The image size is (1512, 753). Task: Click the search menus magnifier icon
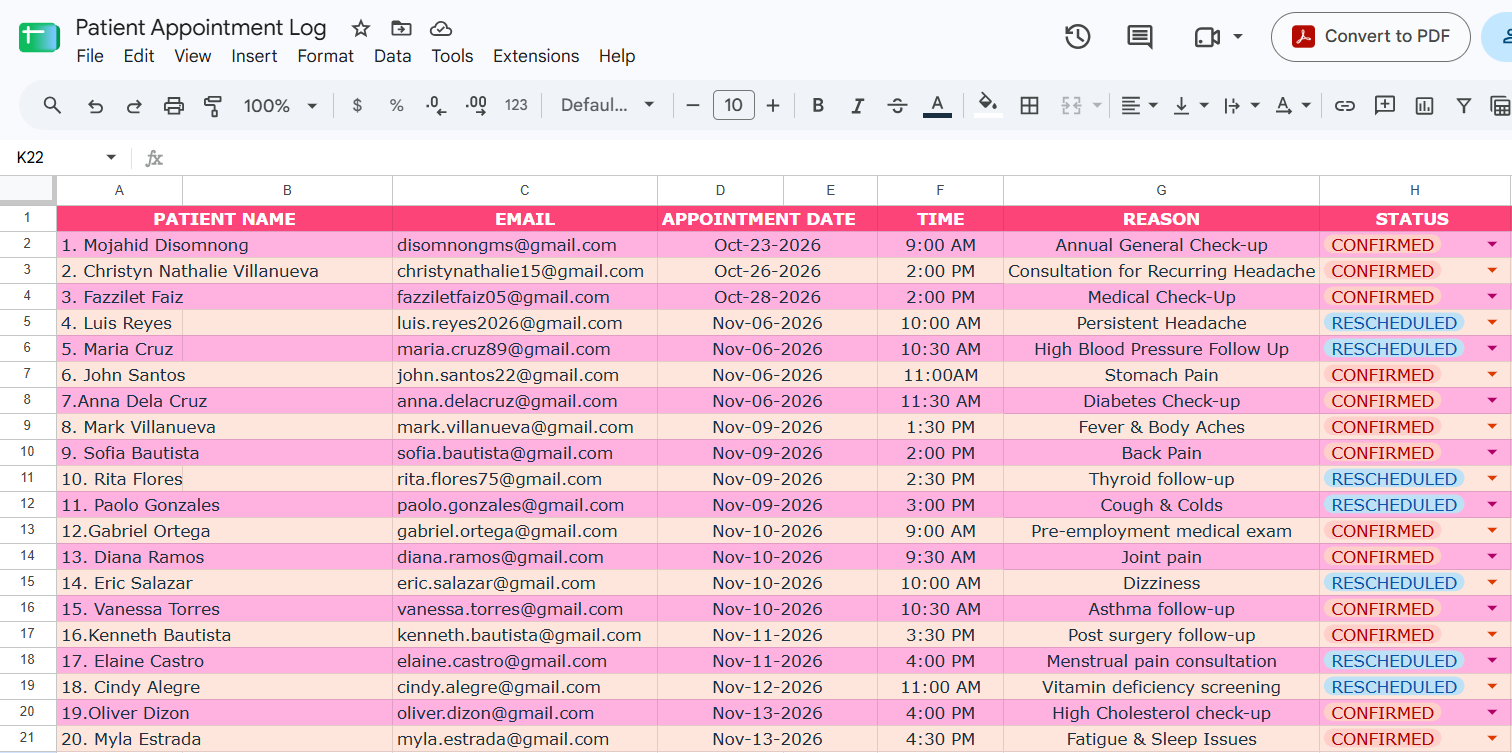(x=53, y=105)
